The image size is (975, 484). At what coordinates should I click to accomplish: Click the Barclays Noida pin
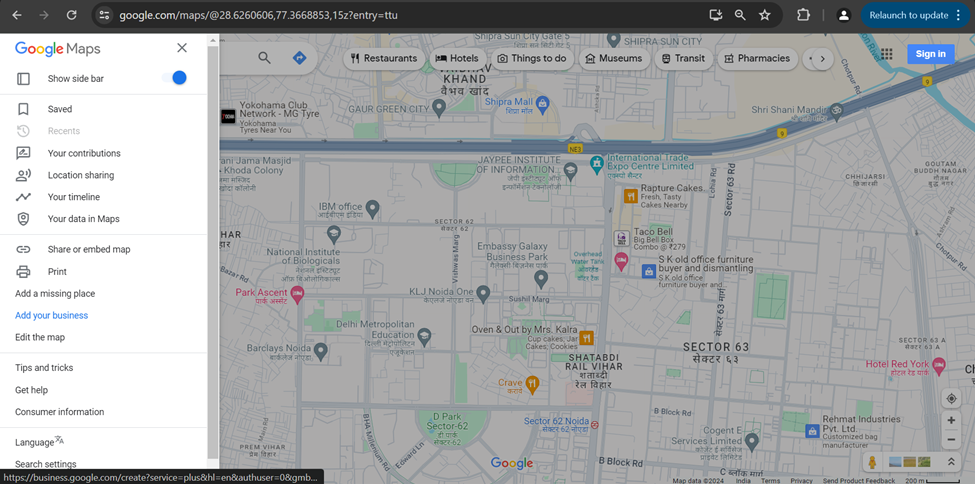point(321,352)
